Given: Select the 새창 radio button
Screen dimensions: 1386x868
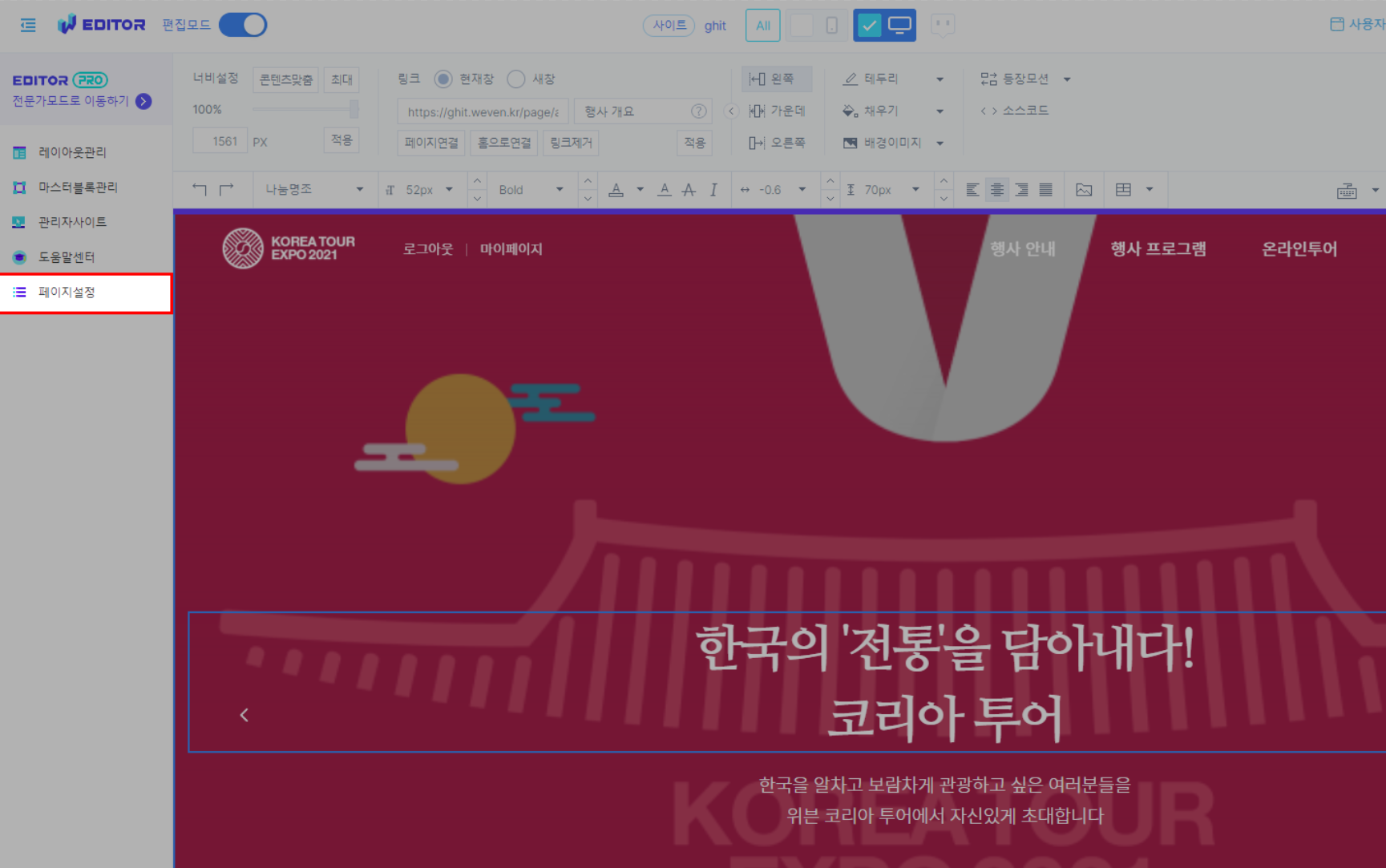Looking at the screenshot, I should [516, 79].
